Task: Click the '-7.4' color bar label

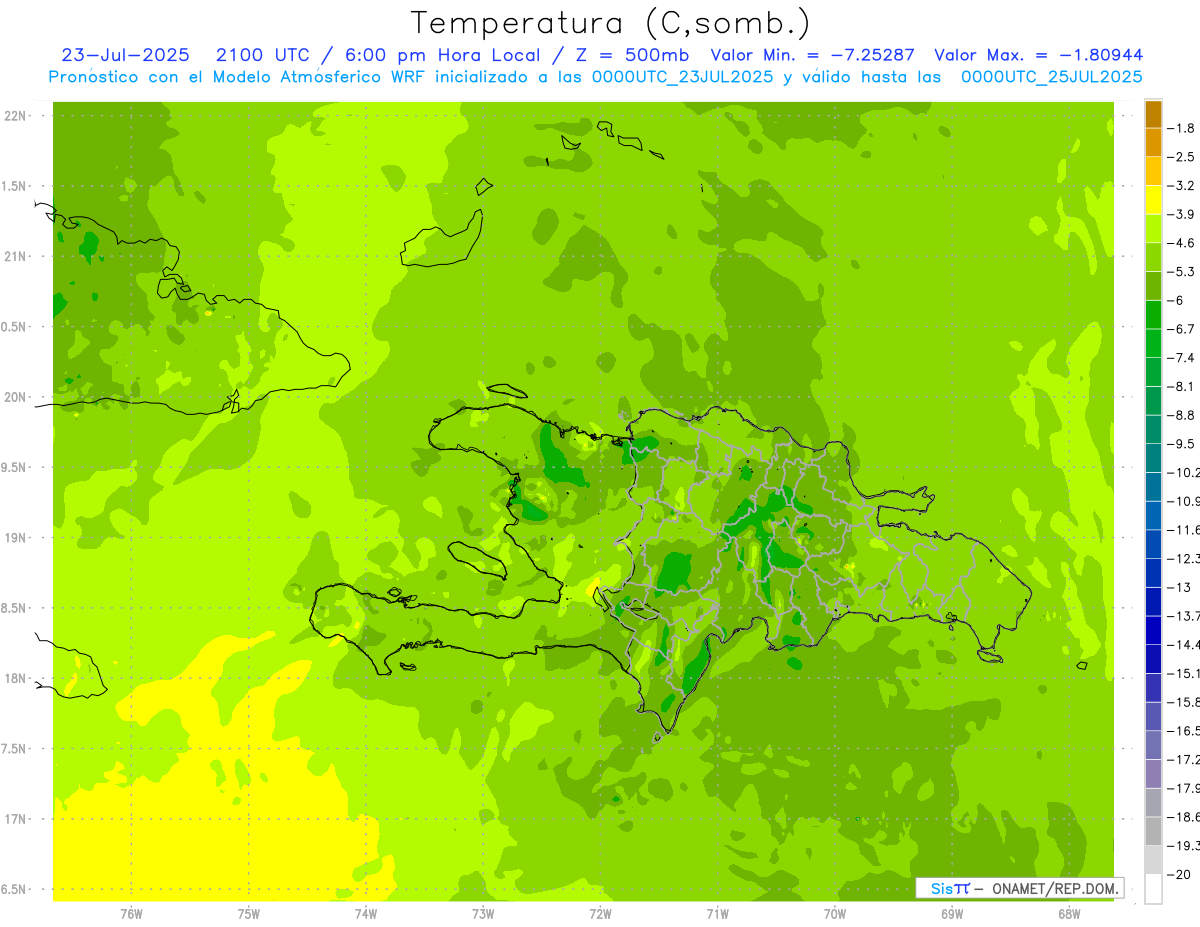Action: [1181, 358]
